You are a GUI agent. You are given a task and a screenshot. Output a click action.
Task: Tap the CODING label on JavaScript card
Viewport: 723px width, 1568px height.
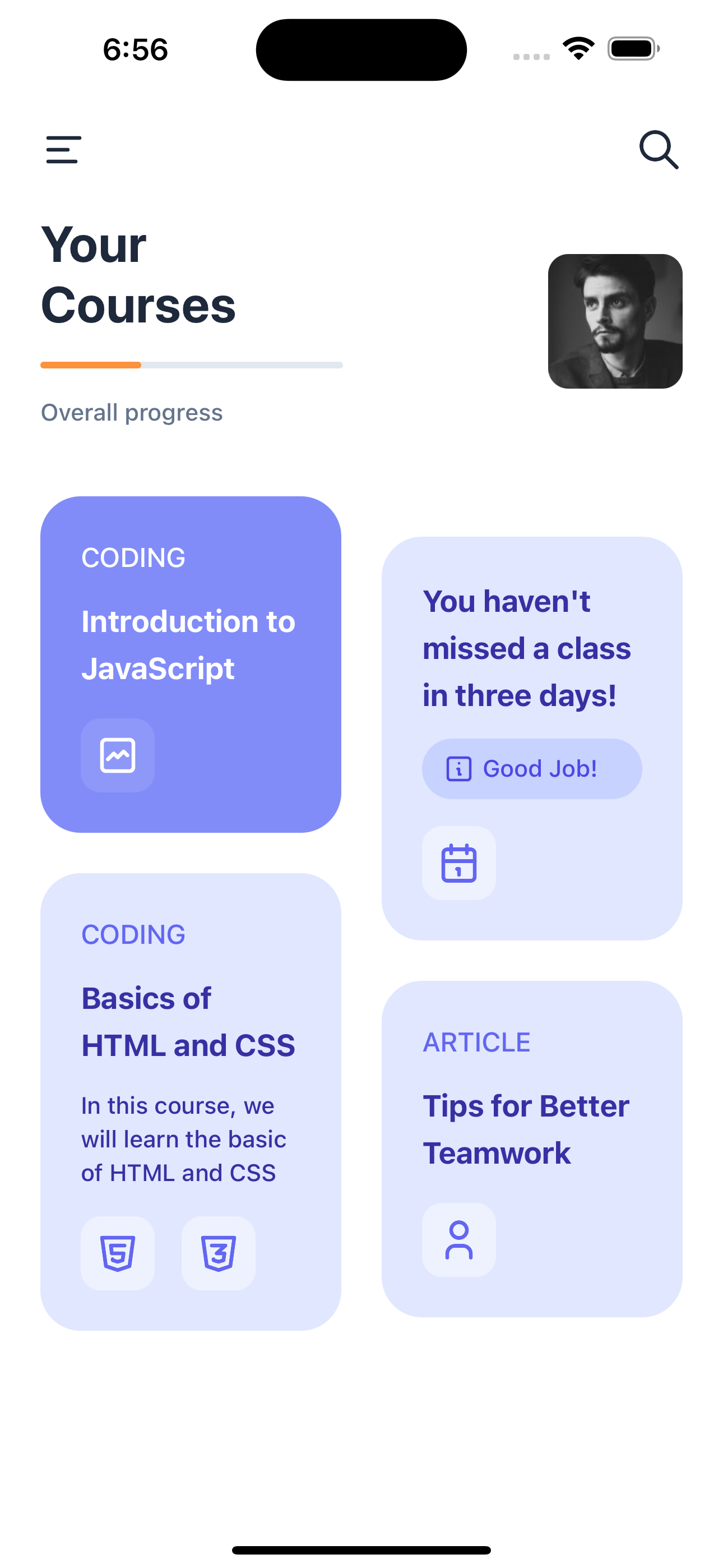coord(133,557)
